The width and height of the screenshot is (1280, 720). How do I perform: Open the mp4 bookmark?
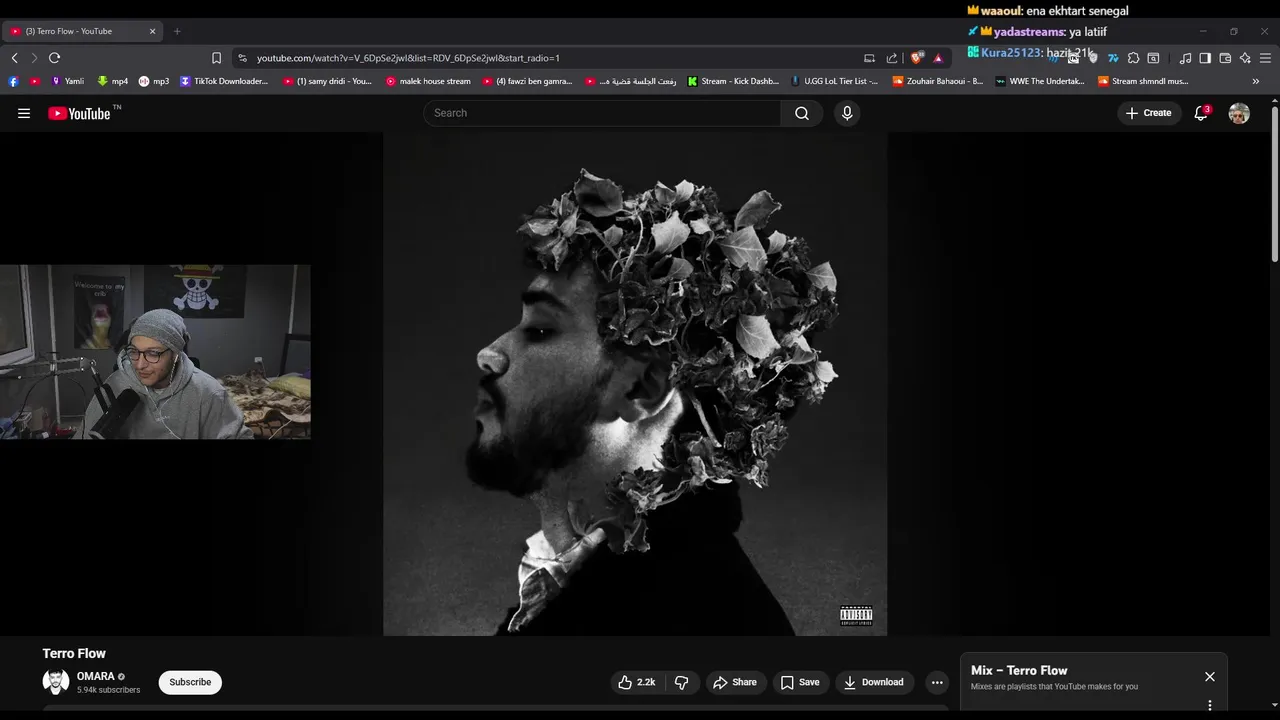[x=112, y=81]
